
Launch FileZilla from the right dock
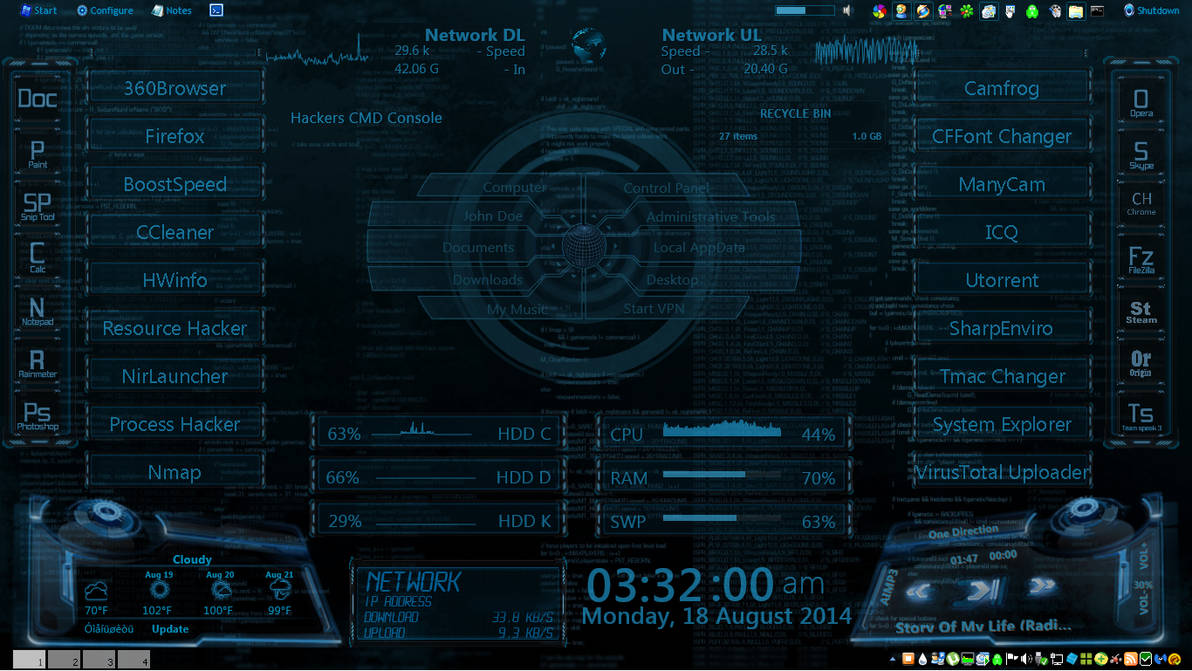[x=1141, y=260]
